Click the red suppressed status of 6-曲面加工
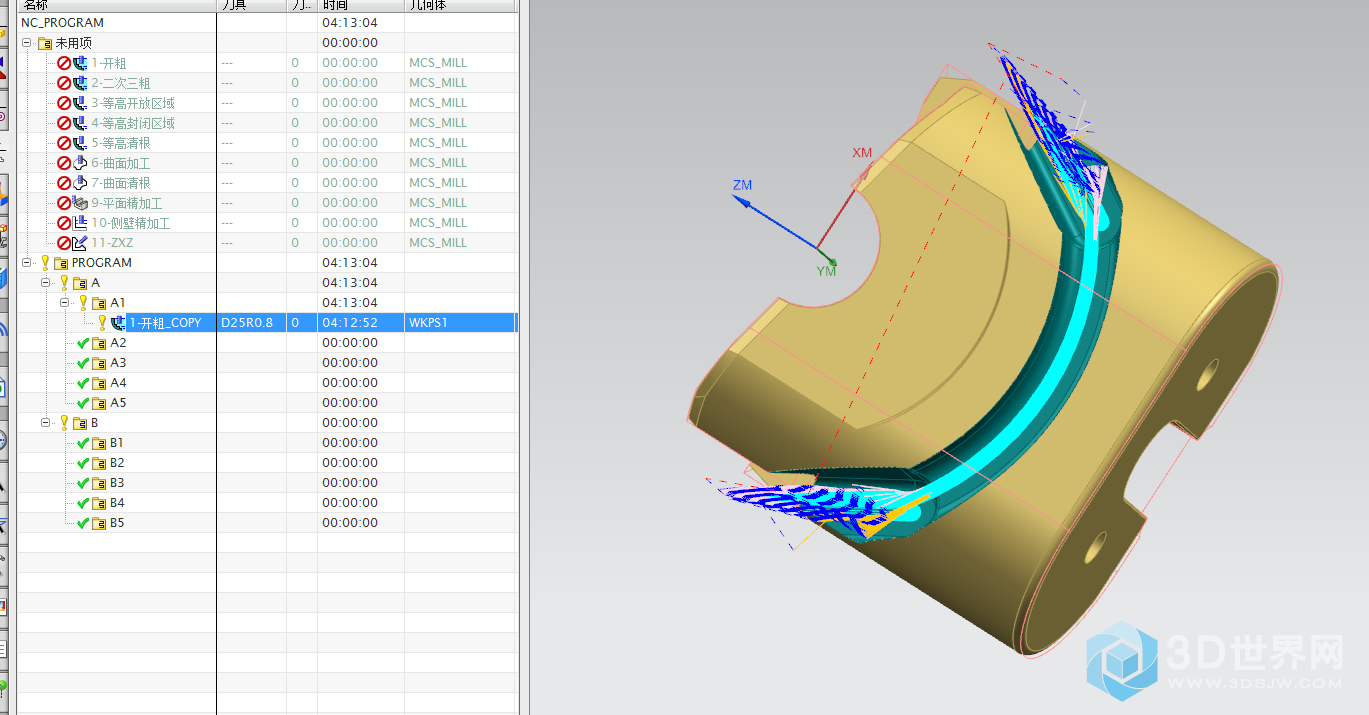 pyautogui.click(x=64, y=163)
